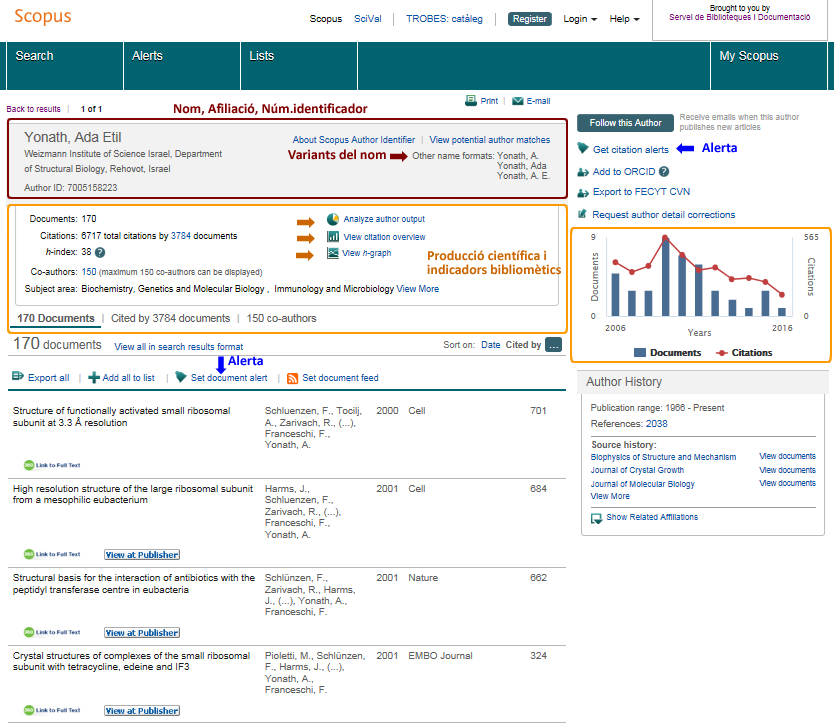Click the View citation overview chart icon

click(334, 236)
